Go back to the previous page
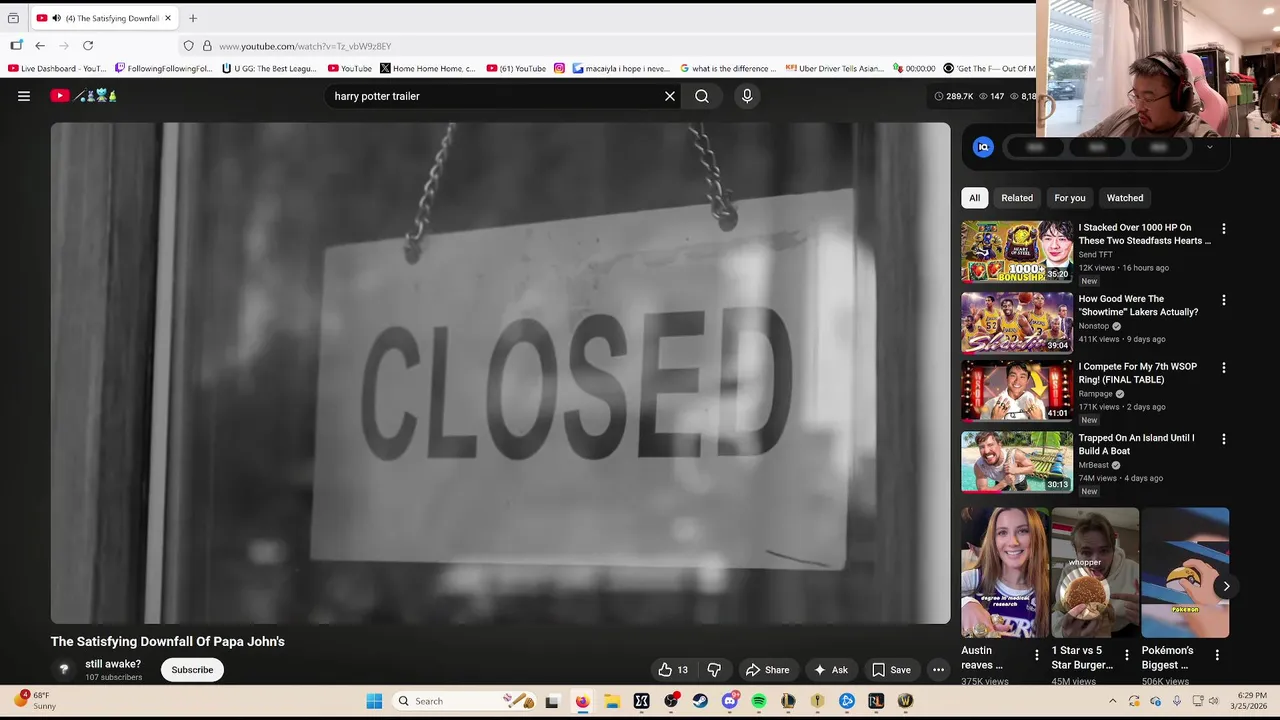The height and width of the screenshot is (720, 1280). 40,46
